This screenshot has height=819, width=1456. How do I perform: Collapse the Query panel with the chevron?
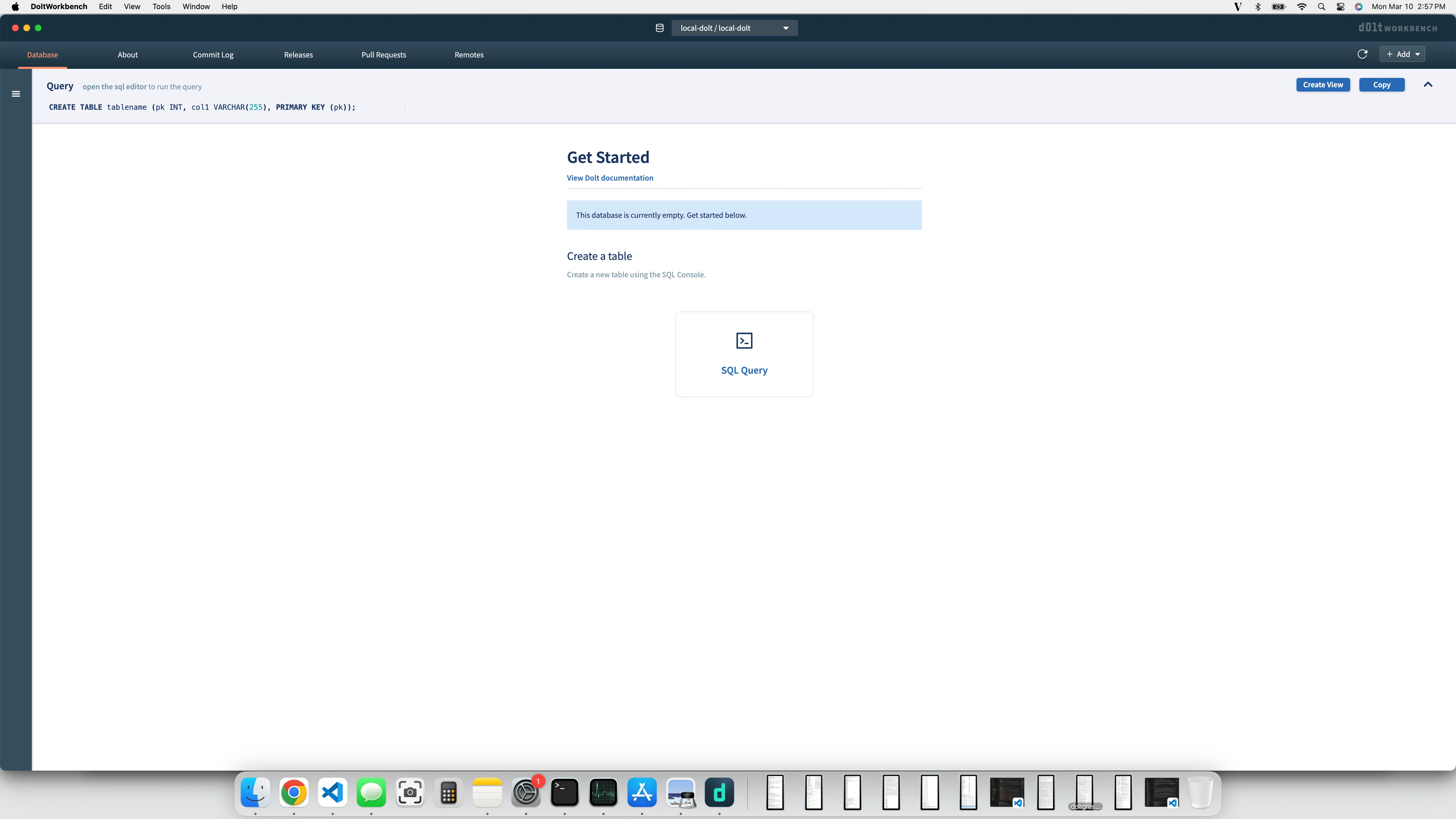coord(1428,84)
